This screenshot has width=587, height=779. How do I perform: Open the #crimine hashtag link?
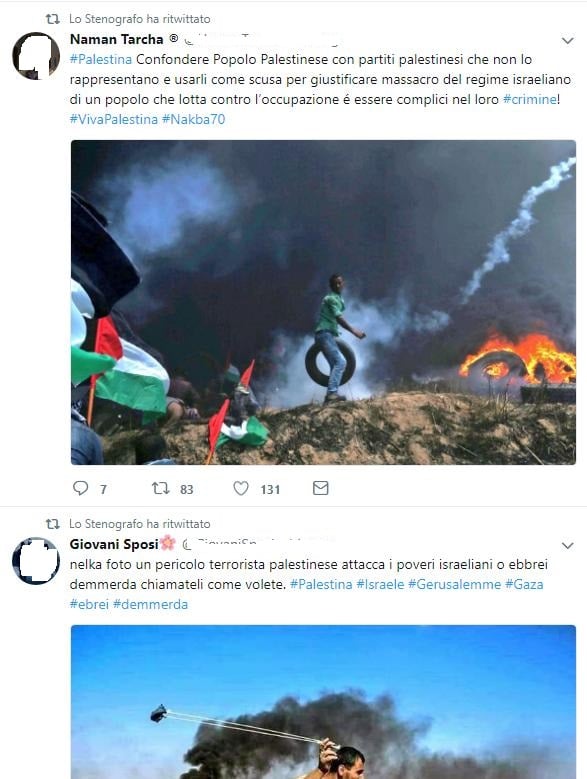tap(529, 99)
